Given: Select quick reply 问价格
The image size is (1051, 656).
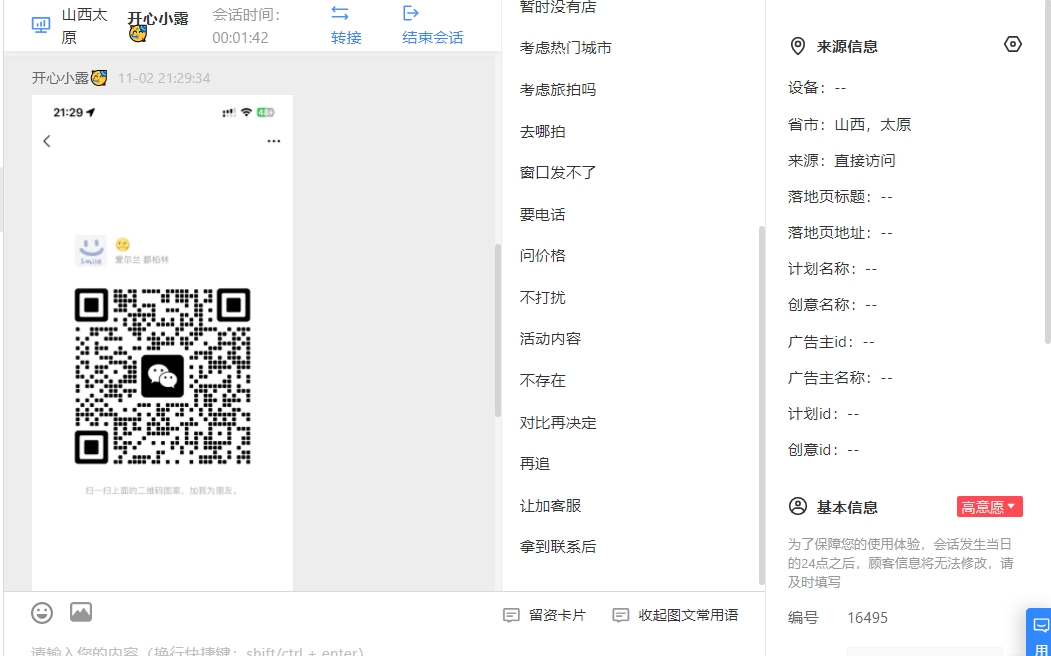Looking at the screenshot, I should [x=542, y=256].
